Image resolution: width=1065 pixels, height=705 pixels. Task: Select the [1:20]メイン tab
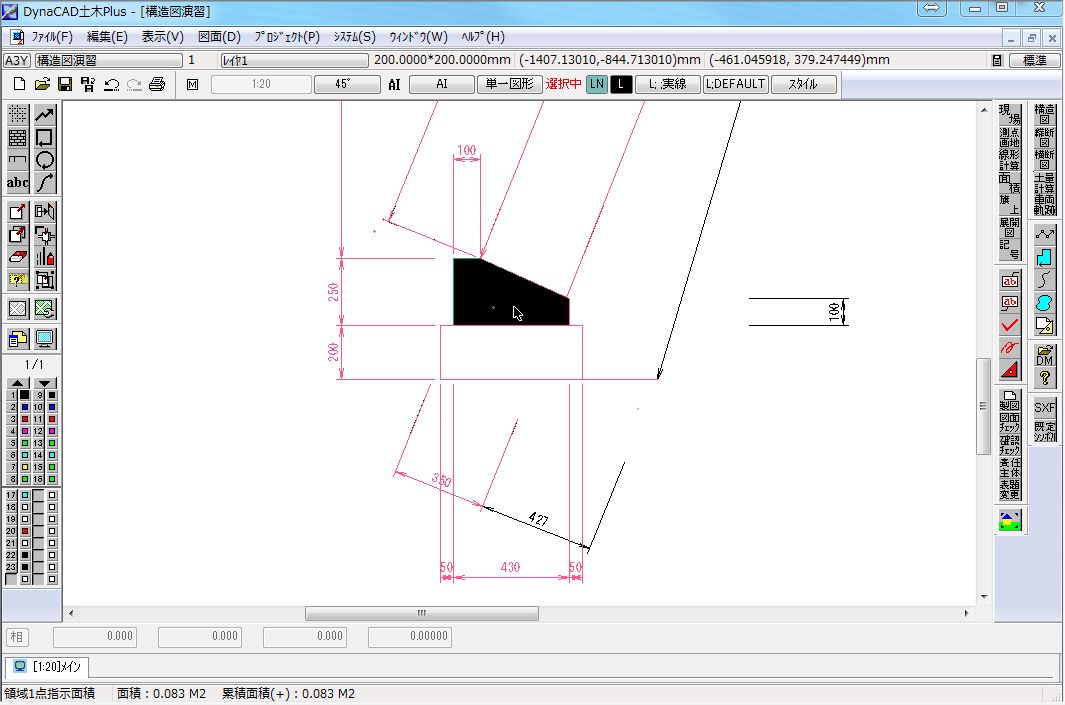click(x=48, y=667)
